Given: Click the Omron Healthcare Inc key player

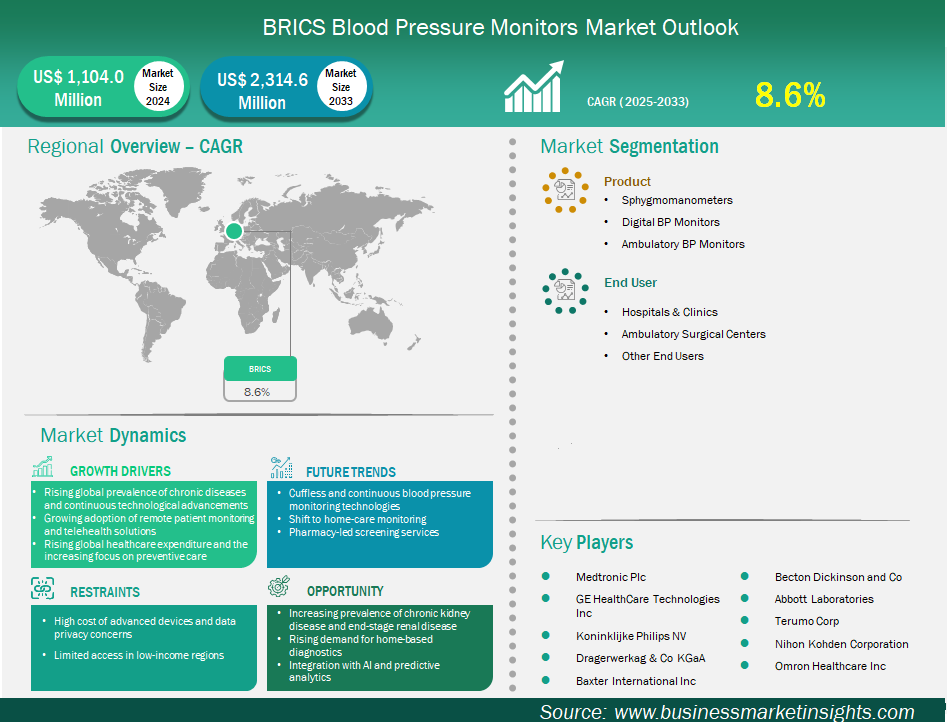Looking at the screenshot, I should [830, 666].
